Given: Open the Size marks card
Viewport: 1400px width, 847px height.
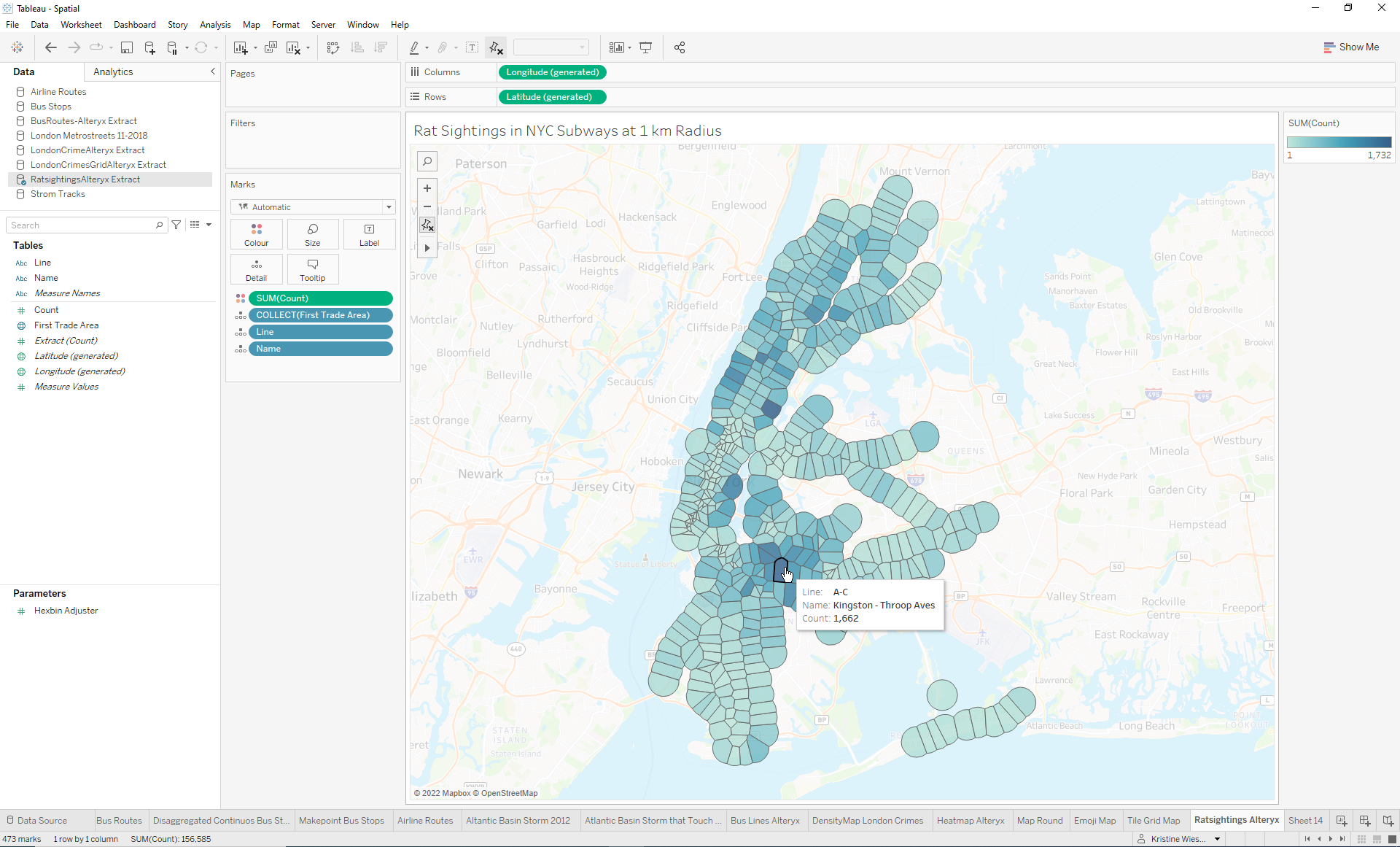Looking at the screenshot, I should [x=312, y=234].
